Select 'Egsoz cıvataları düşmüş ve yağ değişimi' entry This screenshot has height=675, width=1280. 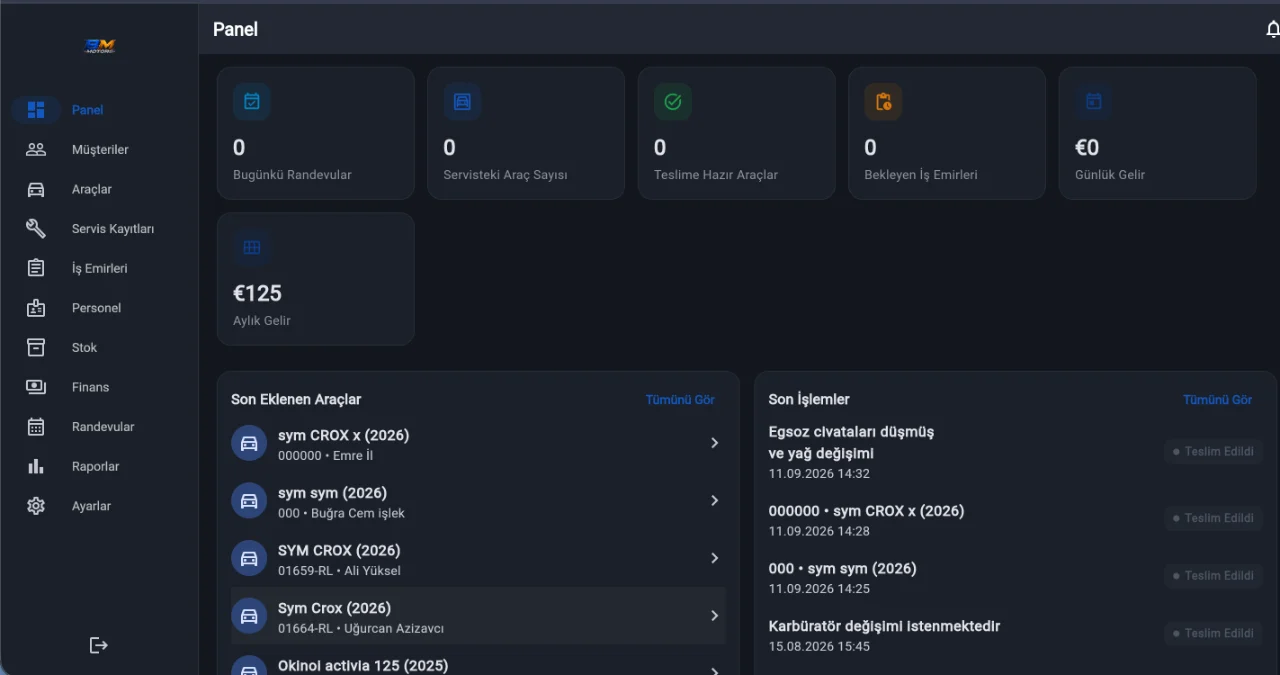851,443
